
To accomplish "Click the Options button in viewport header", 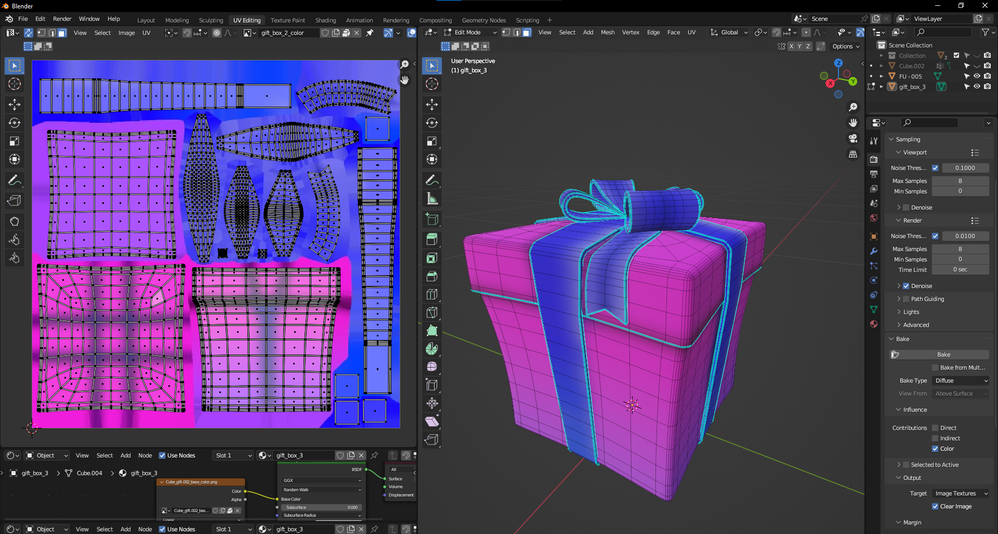I will pos(845,46).
